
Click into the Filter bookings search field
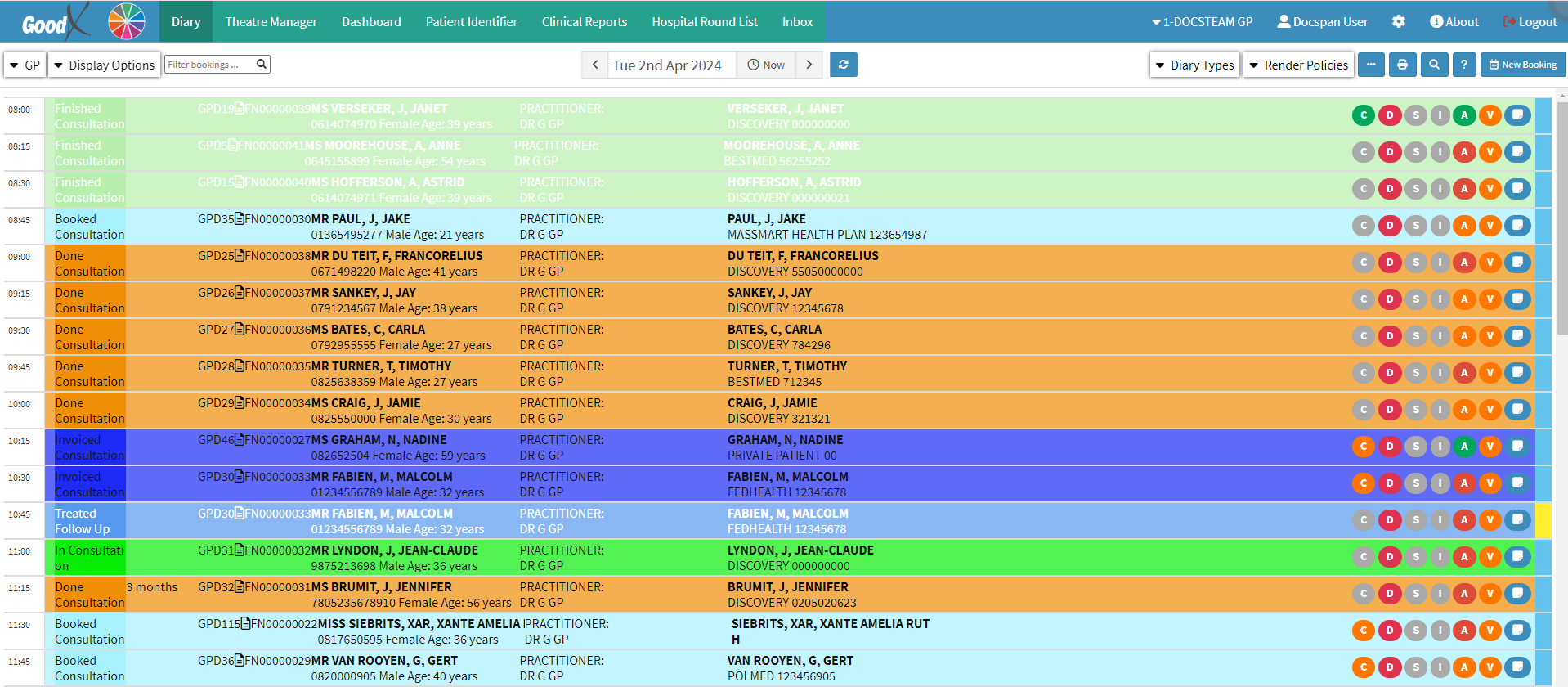[x=210, y=65]
